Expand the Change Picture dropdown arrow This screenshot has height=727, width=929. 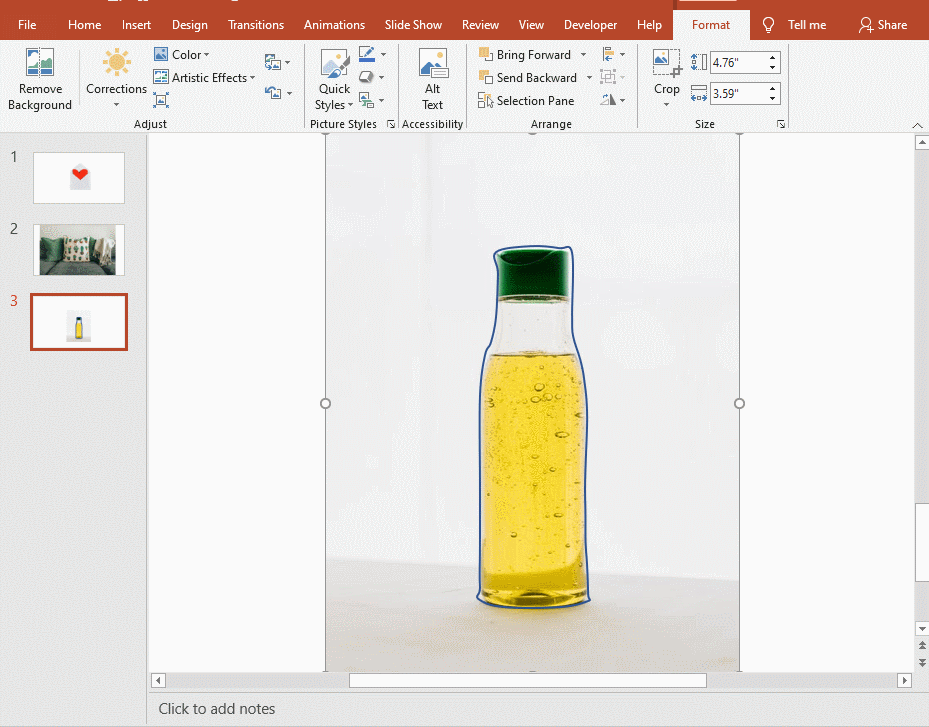pyautogui.click(x=288, y=62)
